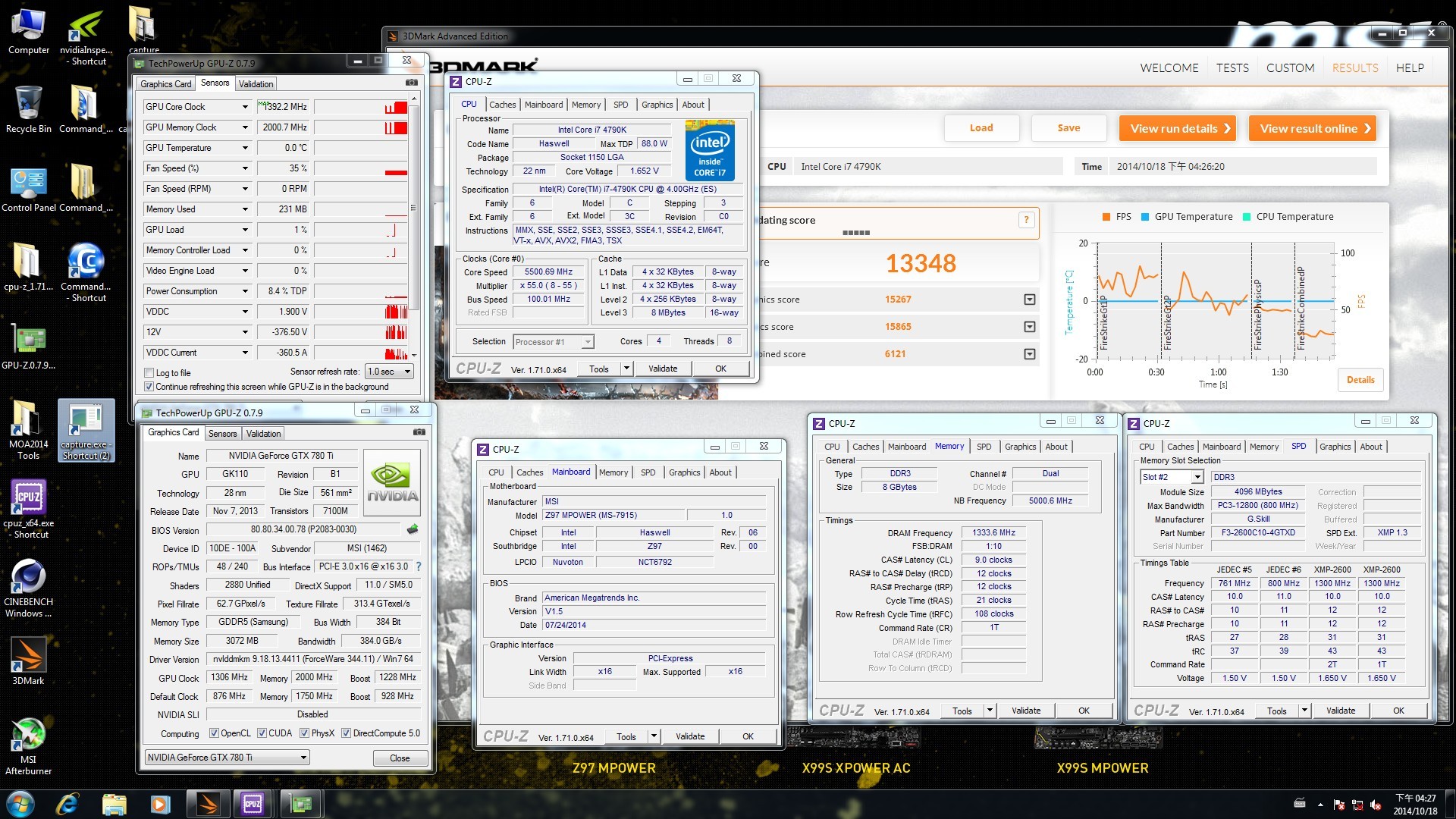Click the 3DMark performance chart area
1456x819 pixels.
tap(1215, 301)
